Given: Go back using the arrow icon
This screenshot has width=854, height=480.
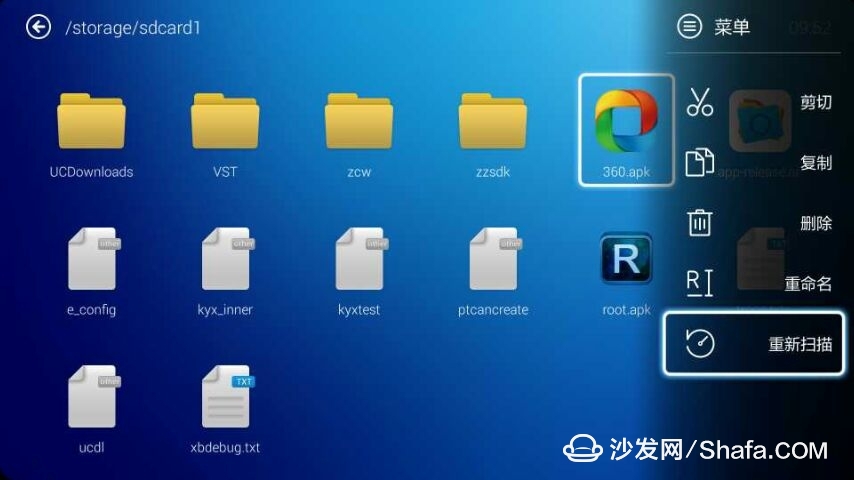Looking at the screenshot, I should click(38, 27).
